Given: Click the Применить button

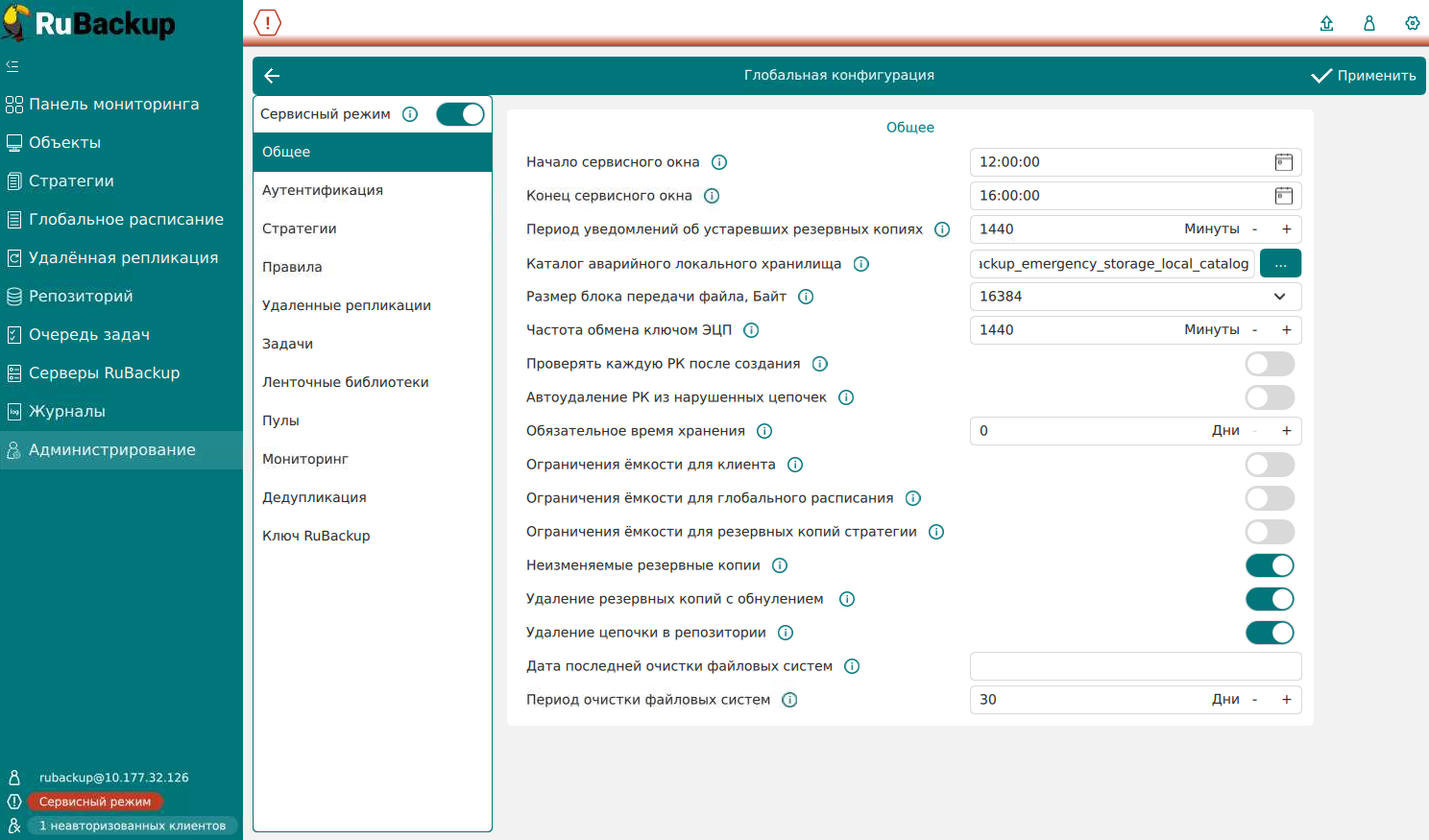Looking at the screenshot, I should [x=1364, y=76].
